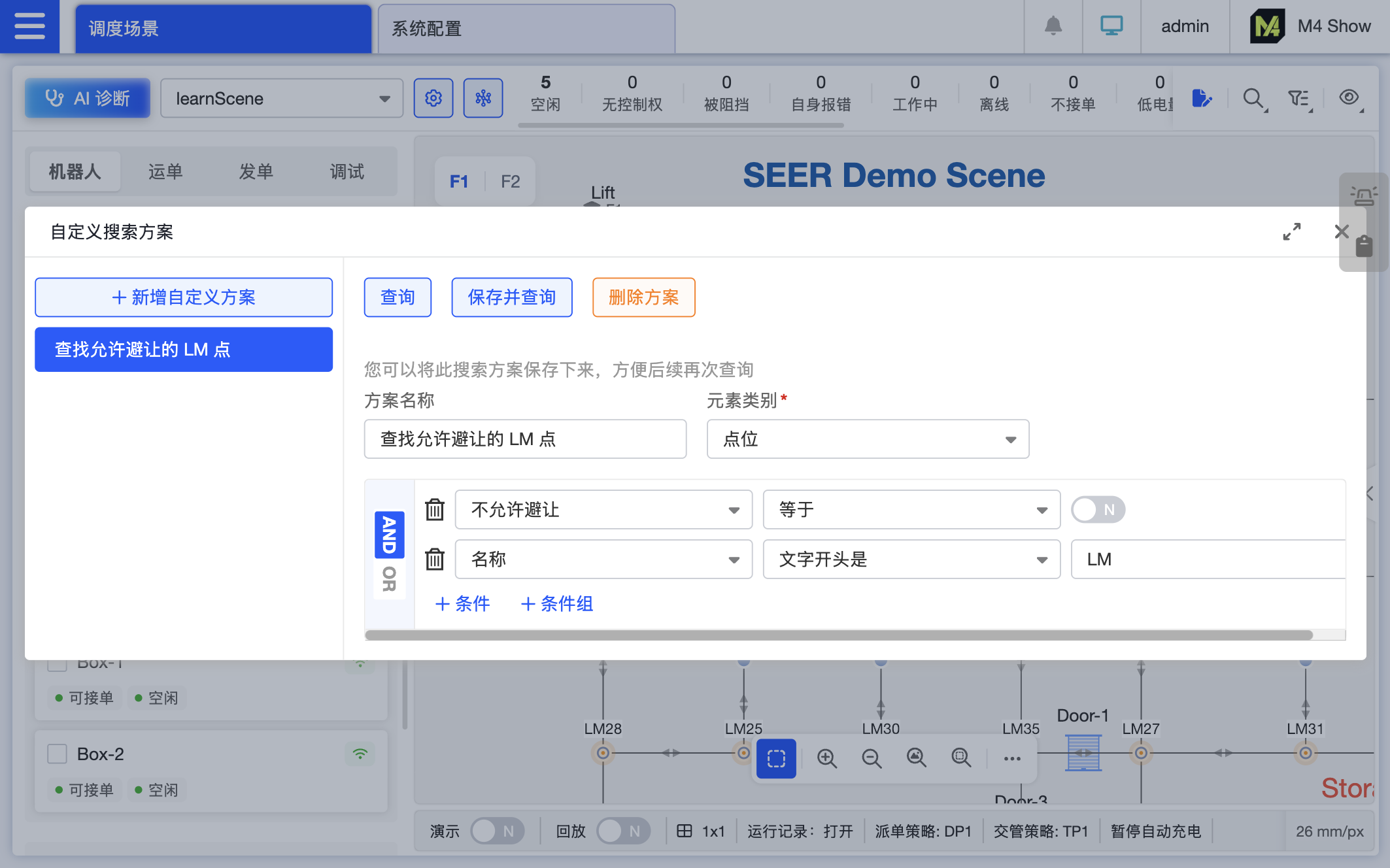Open the learnScene scene dropdown
The image size is (1390, 868).
point(281,98)
